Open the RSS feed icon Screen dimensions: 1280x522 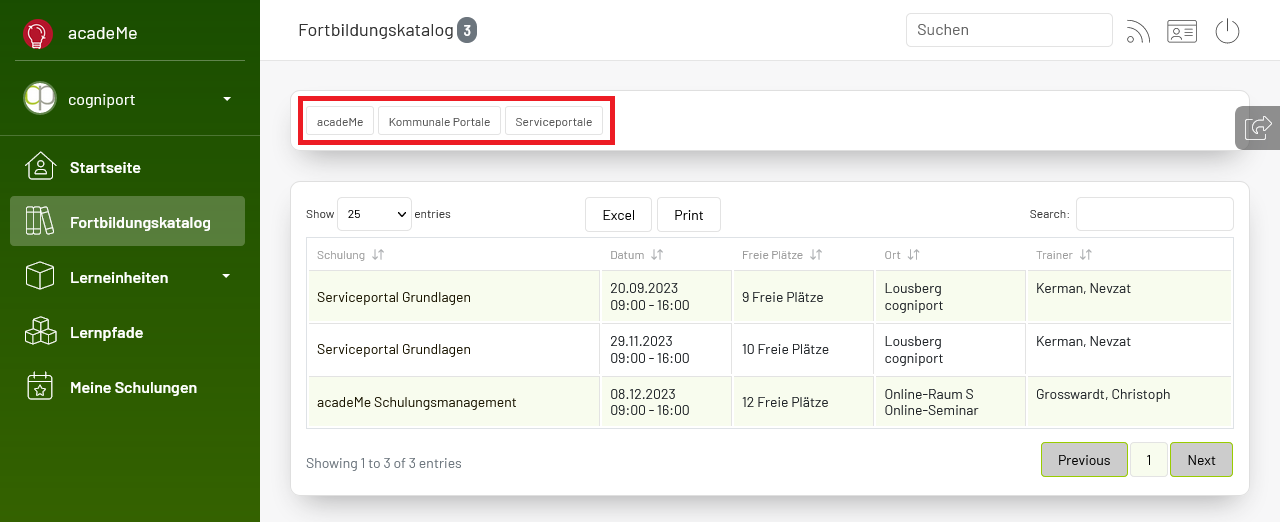click(1138, 32)
